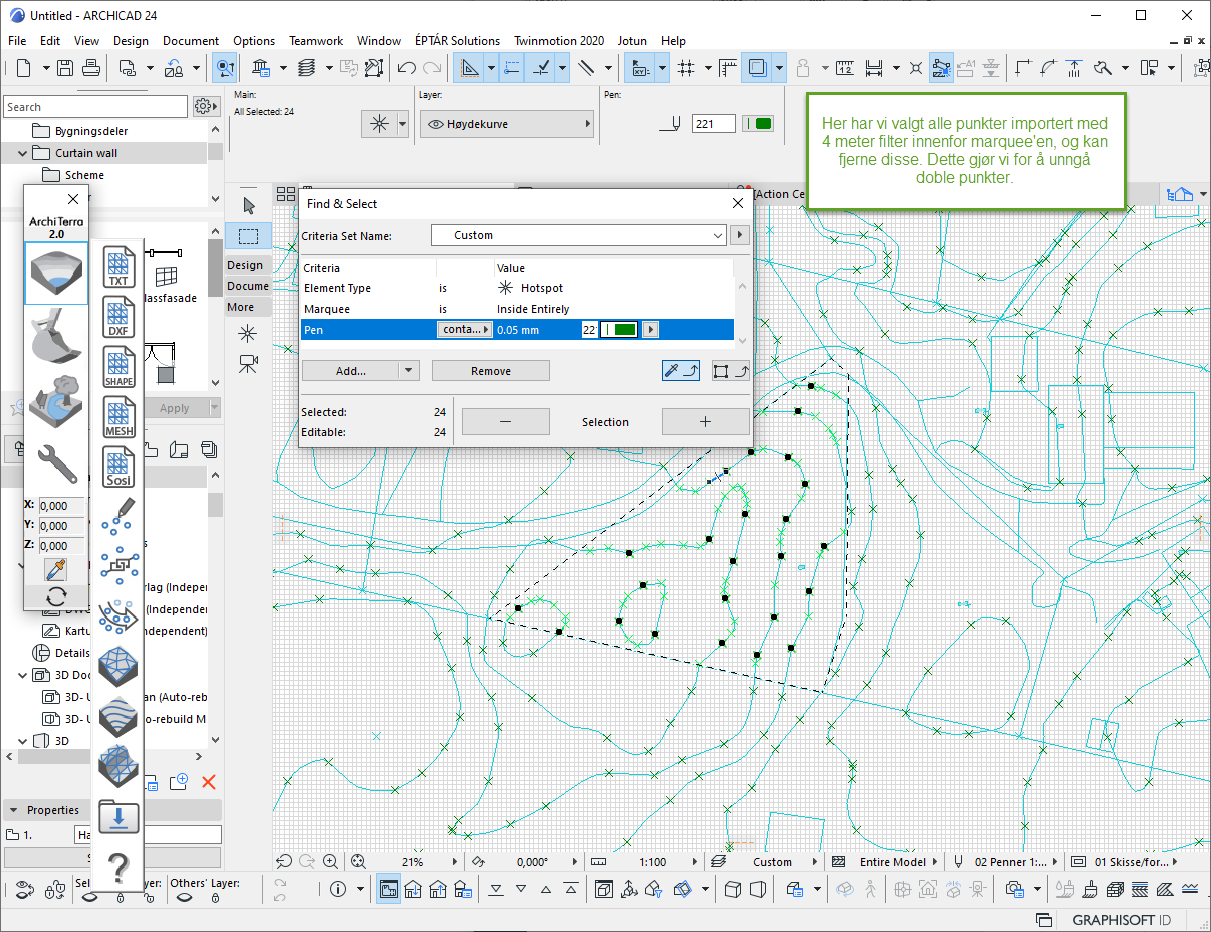Click the SOSI import icon
The image size is (1211, 932).
coord(119,467)
